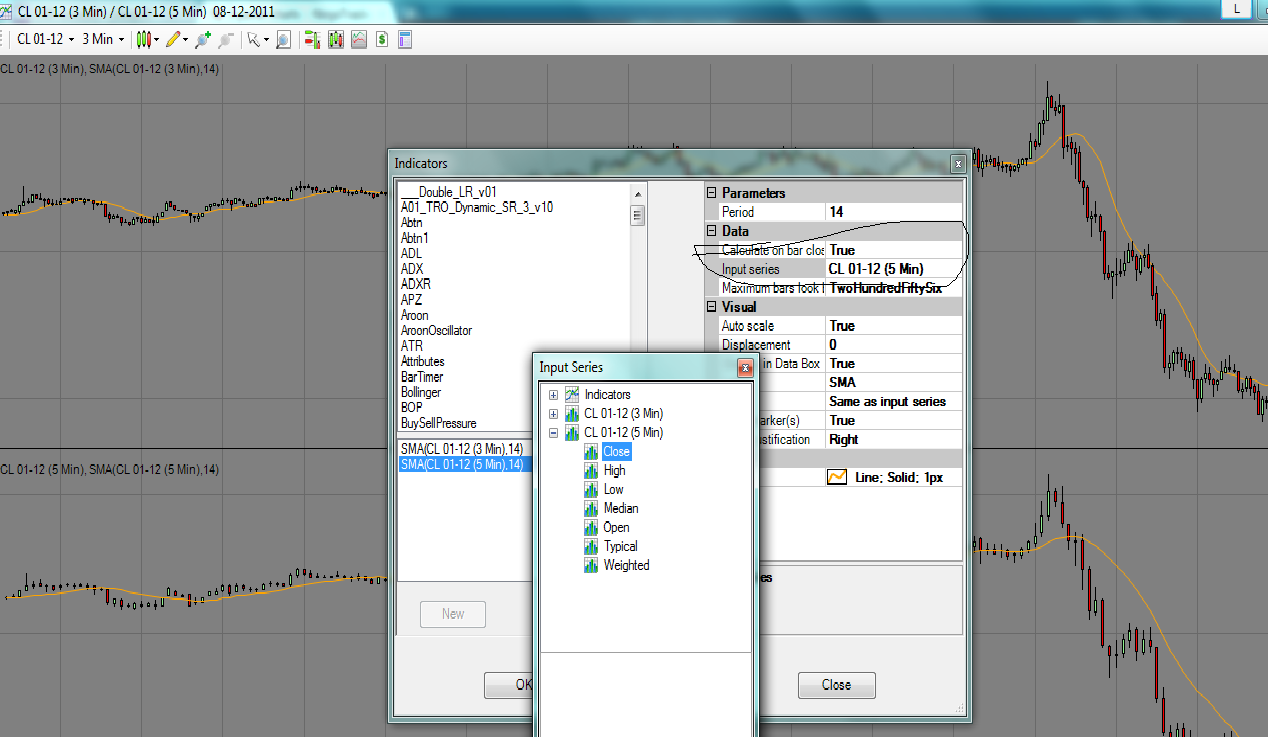
Task: Toggle Calculate on bar close True value
Action: click(x=894, y=250)
